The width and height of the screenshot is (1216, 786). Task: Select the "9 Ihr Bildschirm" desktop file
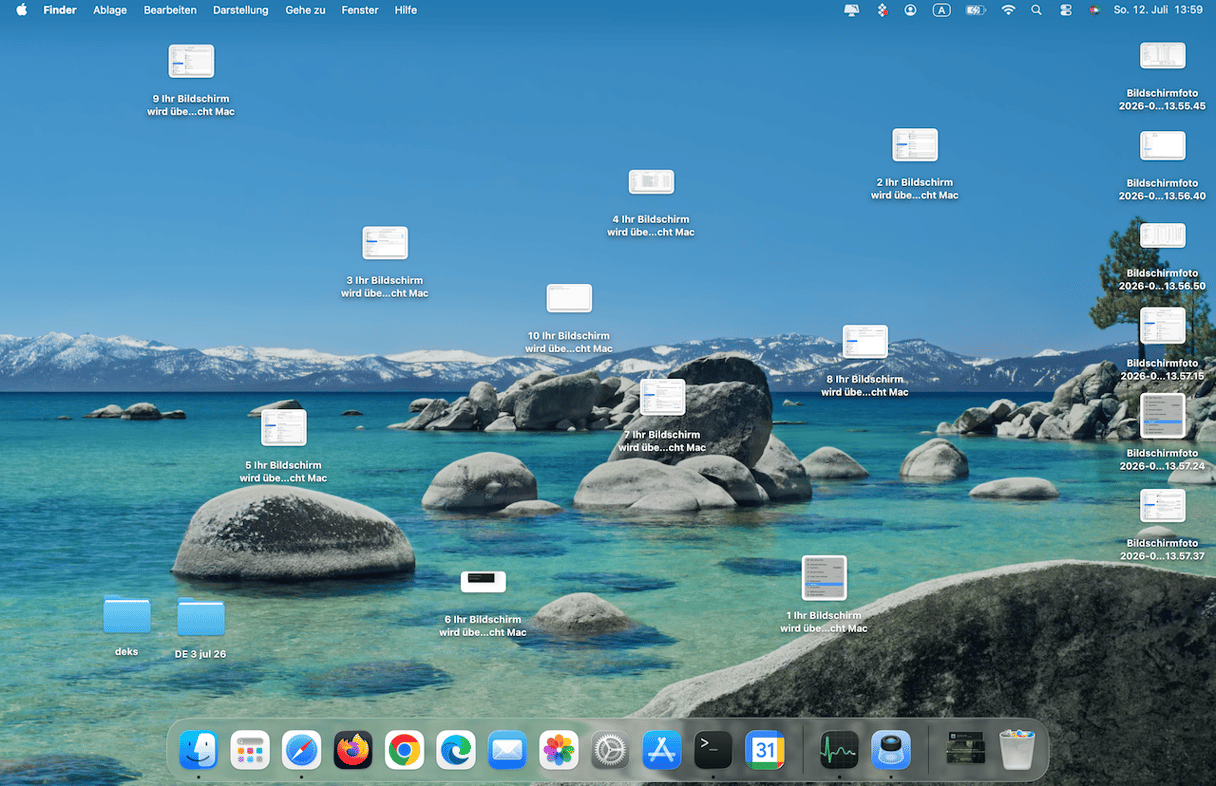[x=191, y=80]
